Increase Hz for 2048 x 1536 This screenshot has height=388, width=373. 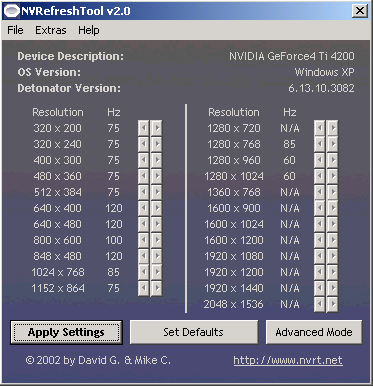tap(332, 304)
